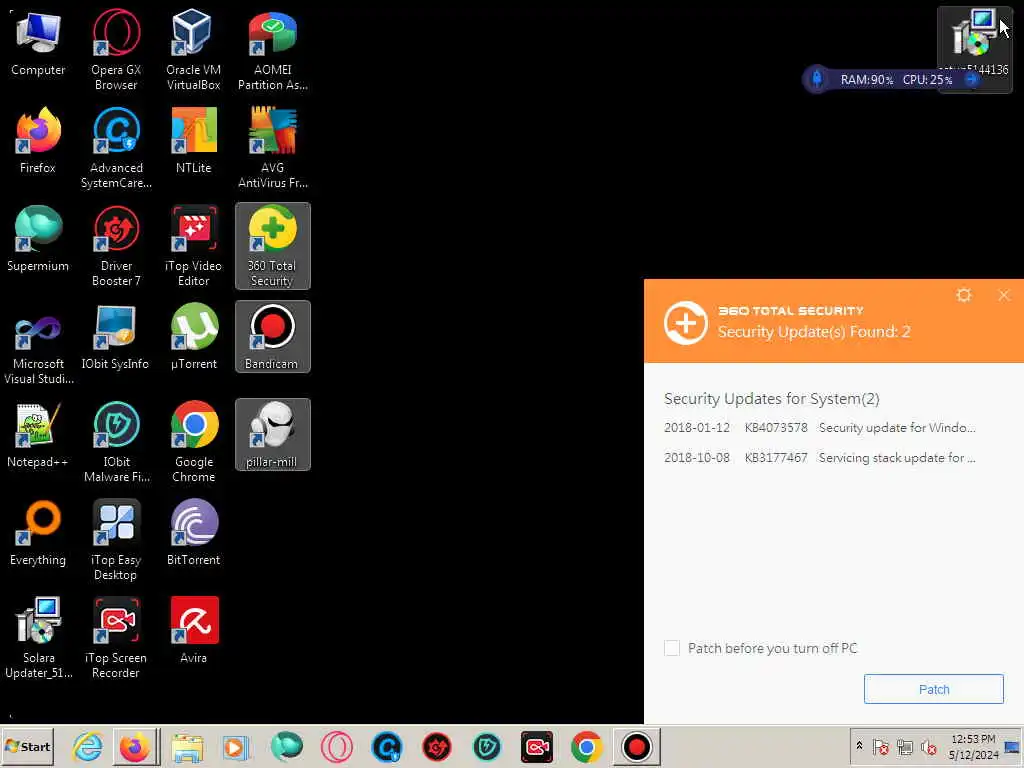Show hidden system tray icons
This screenshot has width=1024, height=768.
[x=859, y=746]
